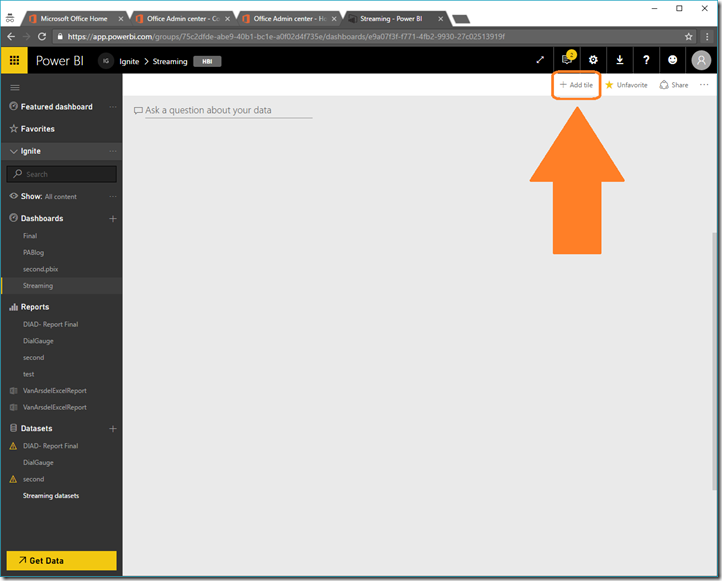Open the settings gear icon

tap(593, 60)
